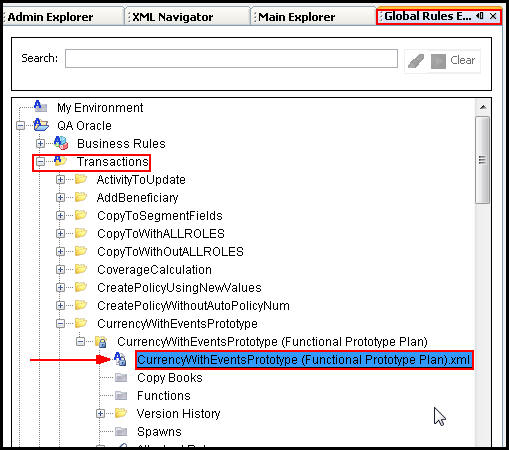509x450 pixels.
Task: Collapse the top-level CurrencyWithEventsPrototype folder
Action: [x=60, y=324]
